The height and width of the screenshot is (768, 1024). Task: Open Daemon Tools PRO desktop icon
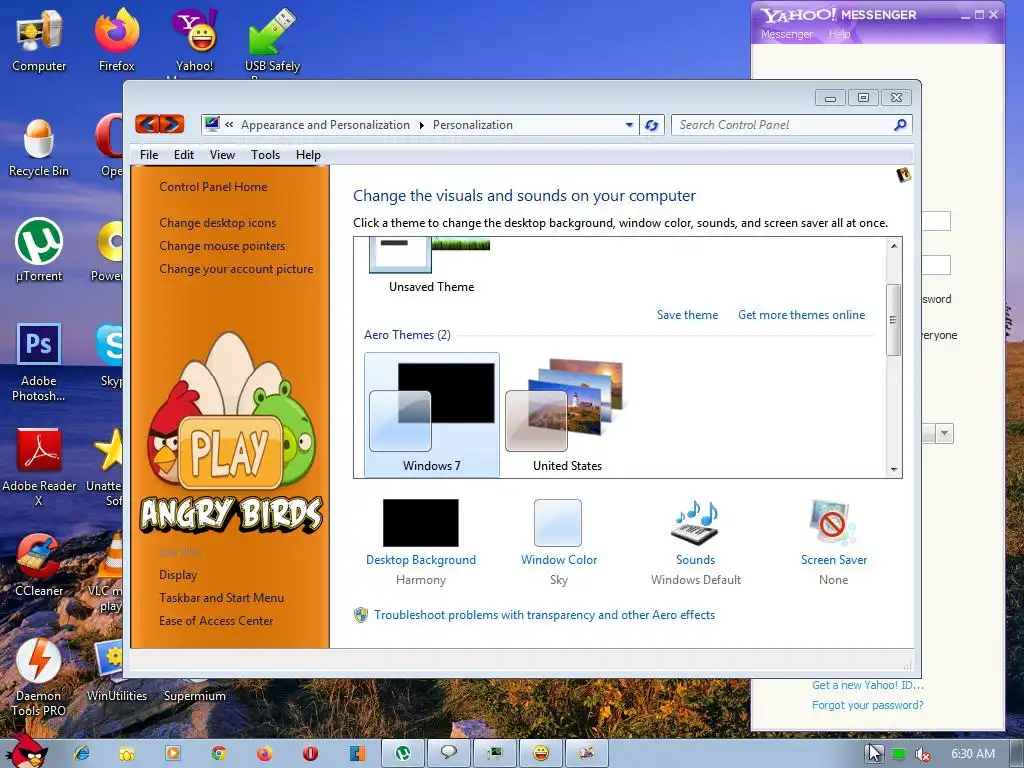point(39,678)
